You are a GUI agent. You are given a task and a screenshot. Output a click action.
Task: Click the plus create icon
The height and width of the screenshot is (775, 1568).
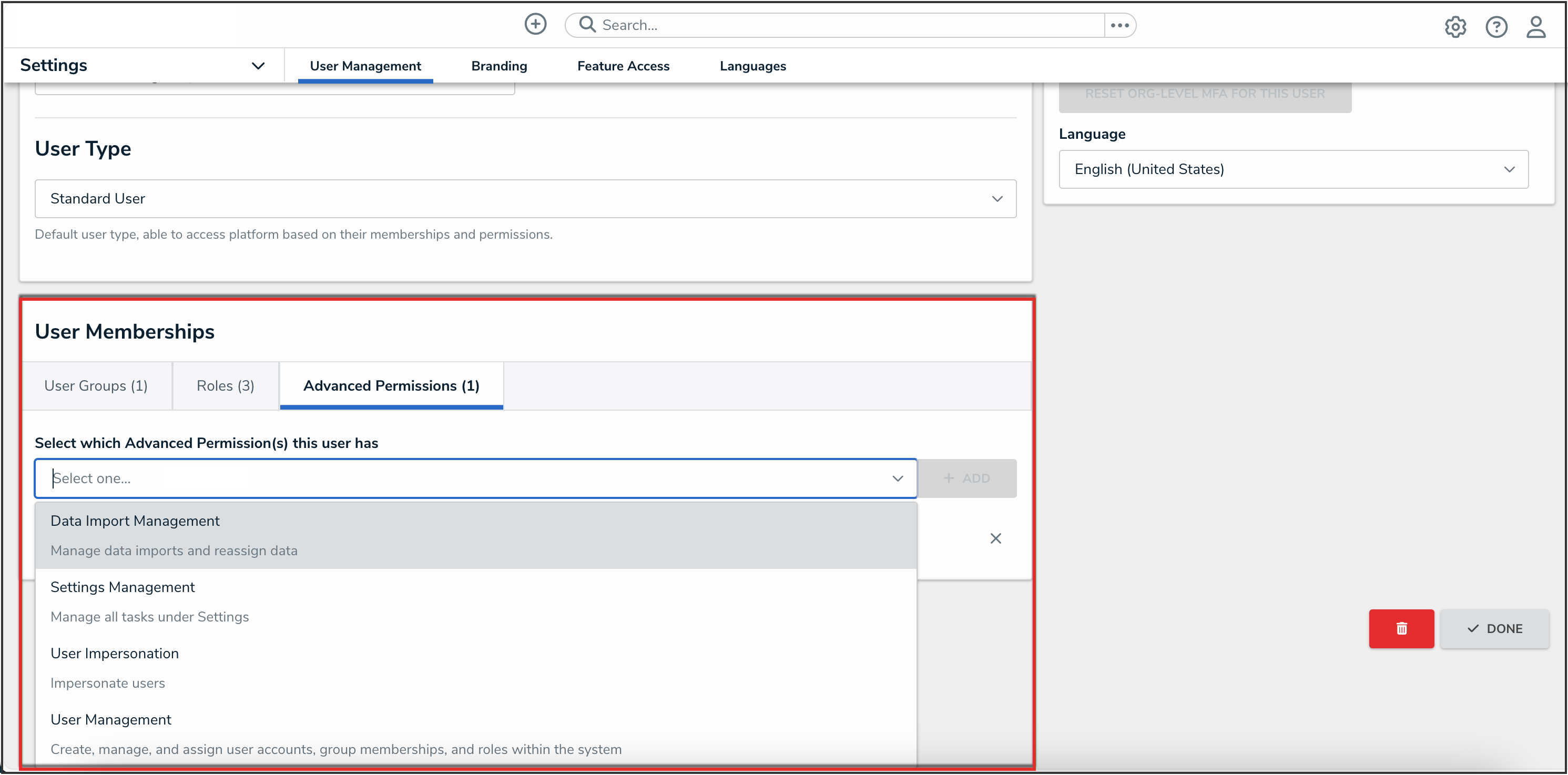(535, 25)
